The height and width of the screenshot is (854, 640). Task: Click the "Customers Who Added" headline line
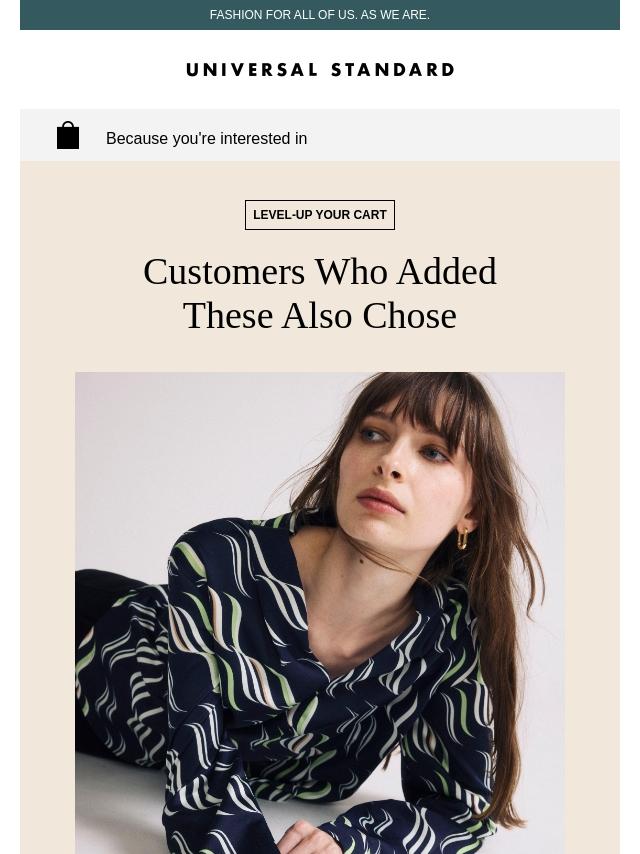point(320,272)
